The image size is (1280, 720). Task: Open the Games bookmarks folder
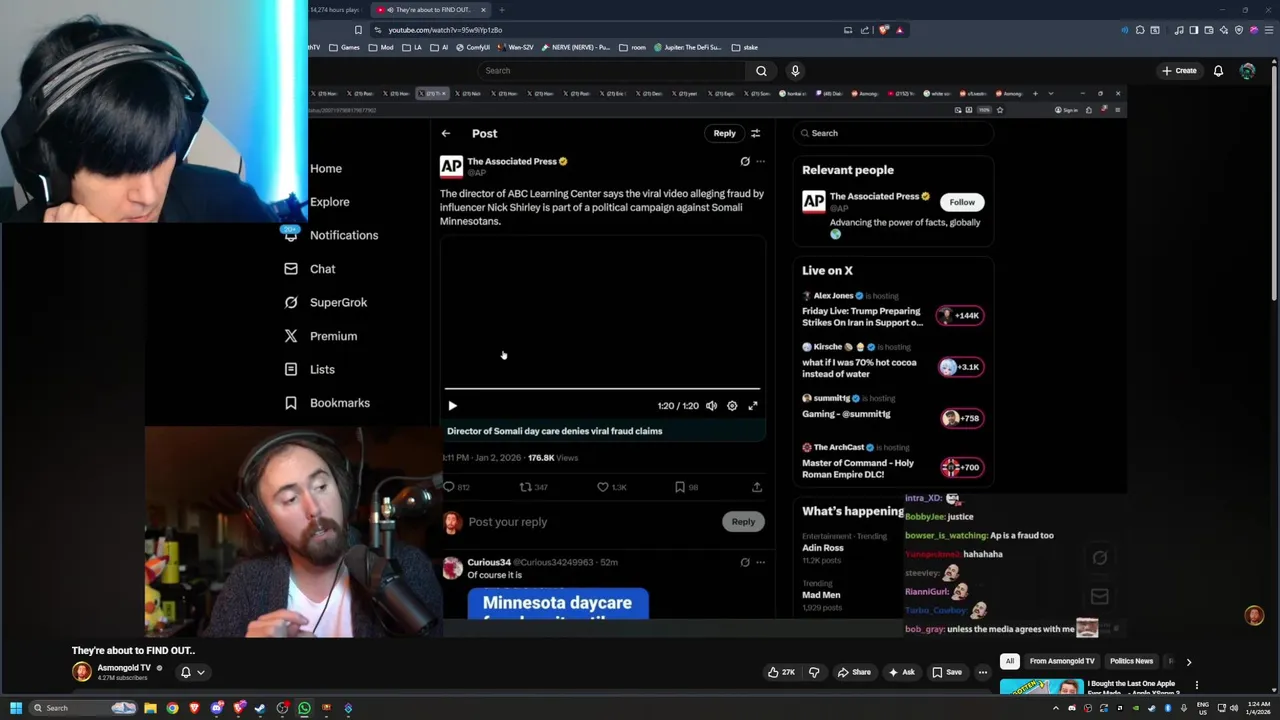(x=344, y=47)
